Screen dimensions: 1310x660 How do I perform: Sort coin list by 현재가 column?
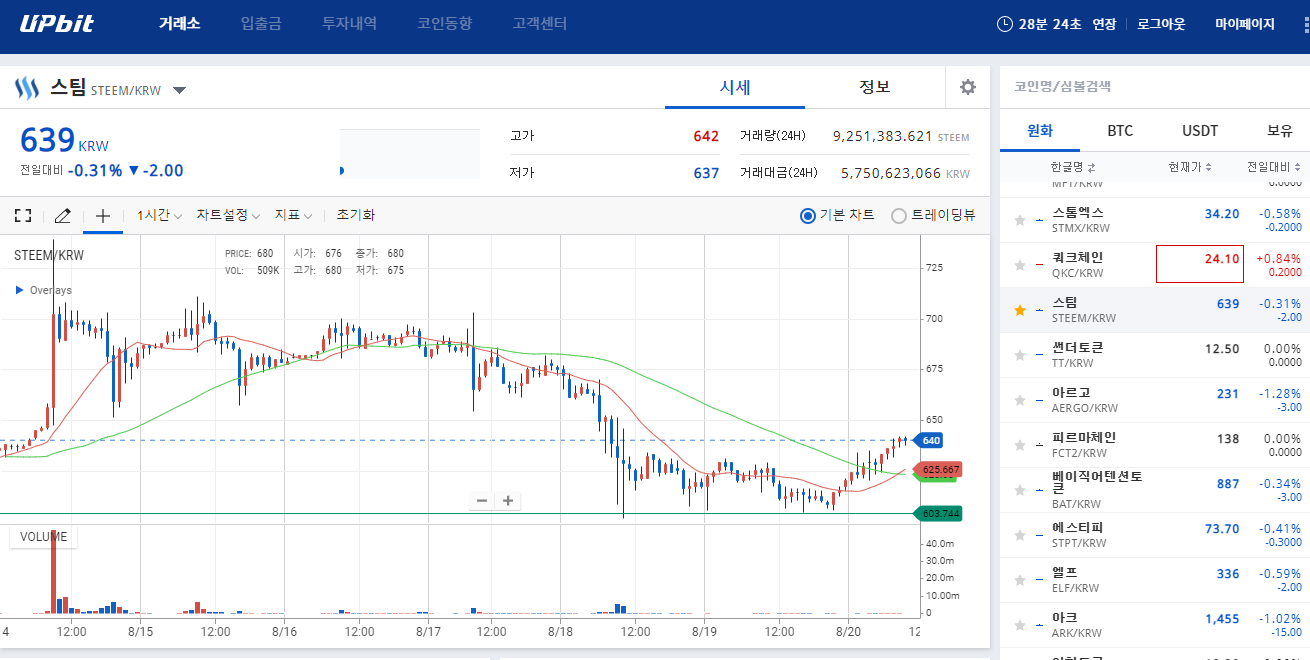click(1190, 167)
